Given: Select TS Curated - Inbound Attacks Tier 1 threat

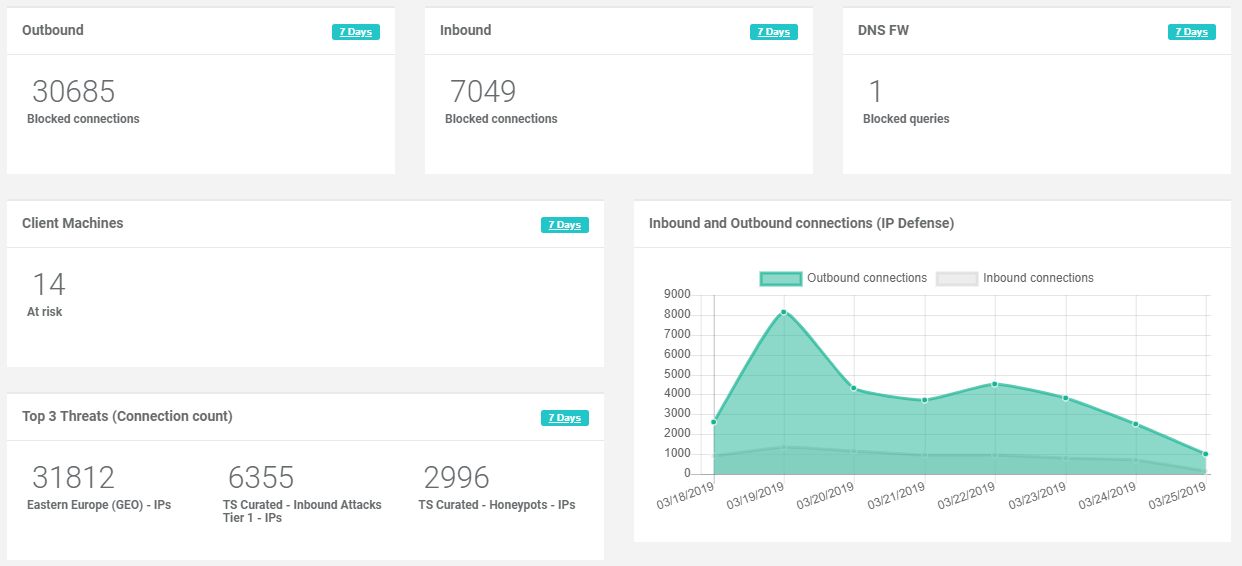Looking at the screenshot, I should (x=302, y=511).
